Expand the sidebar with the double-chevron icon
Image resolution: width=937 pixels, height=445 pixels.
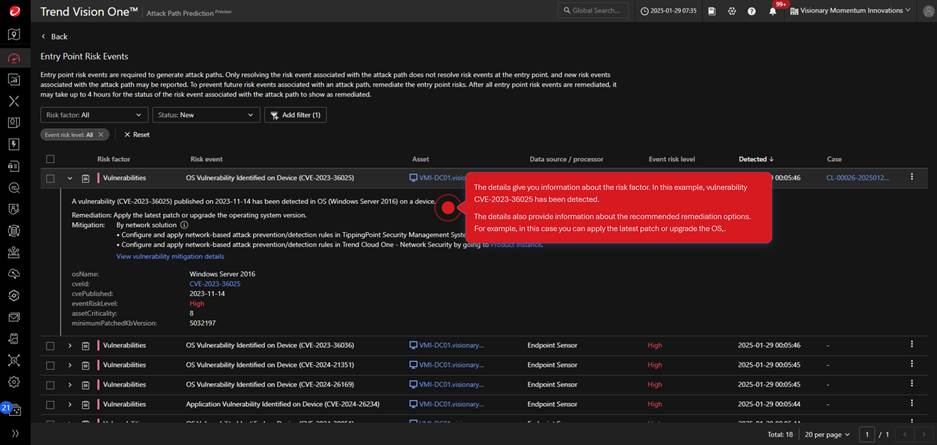tap(14, 433)
